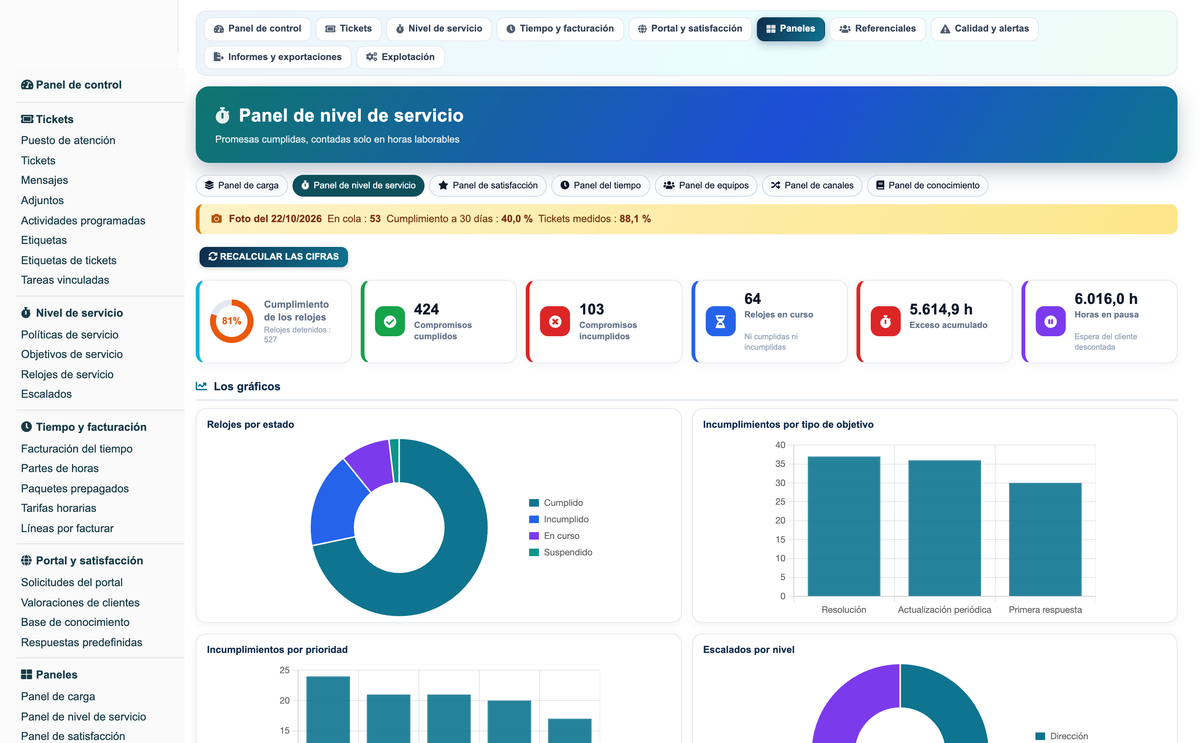
Task: Open Tareas vinculadas sidebar link
Action: 65,280
